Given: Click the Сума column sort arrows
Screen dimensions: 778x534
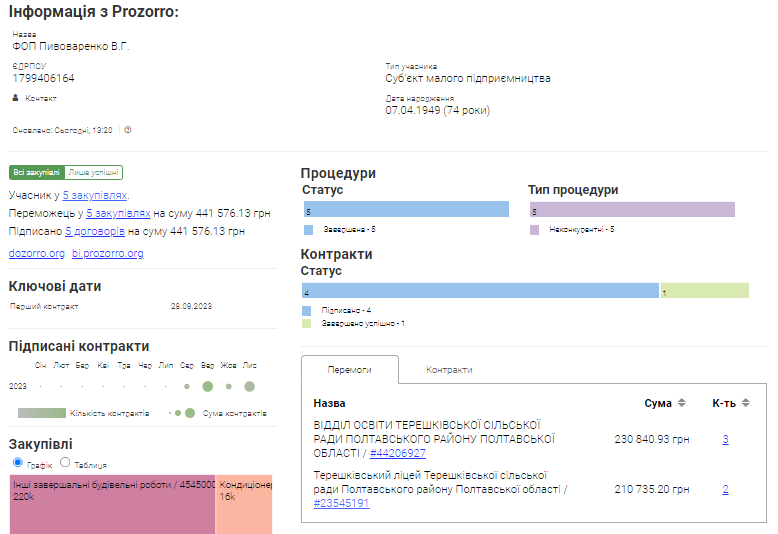Looking at the screenshot, I should 682,403.
